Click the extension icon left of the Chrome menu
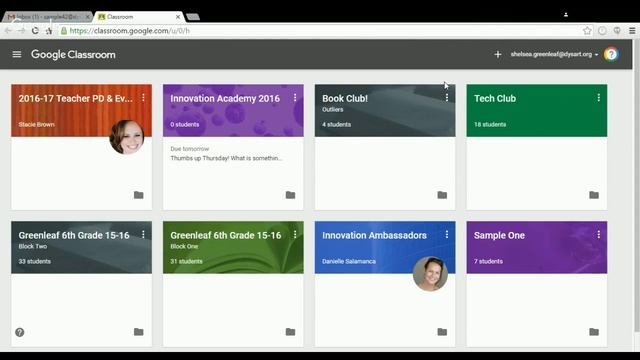 point(617,31)
